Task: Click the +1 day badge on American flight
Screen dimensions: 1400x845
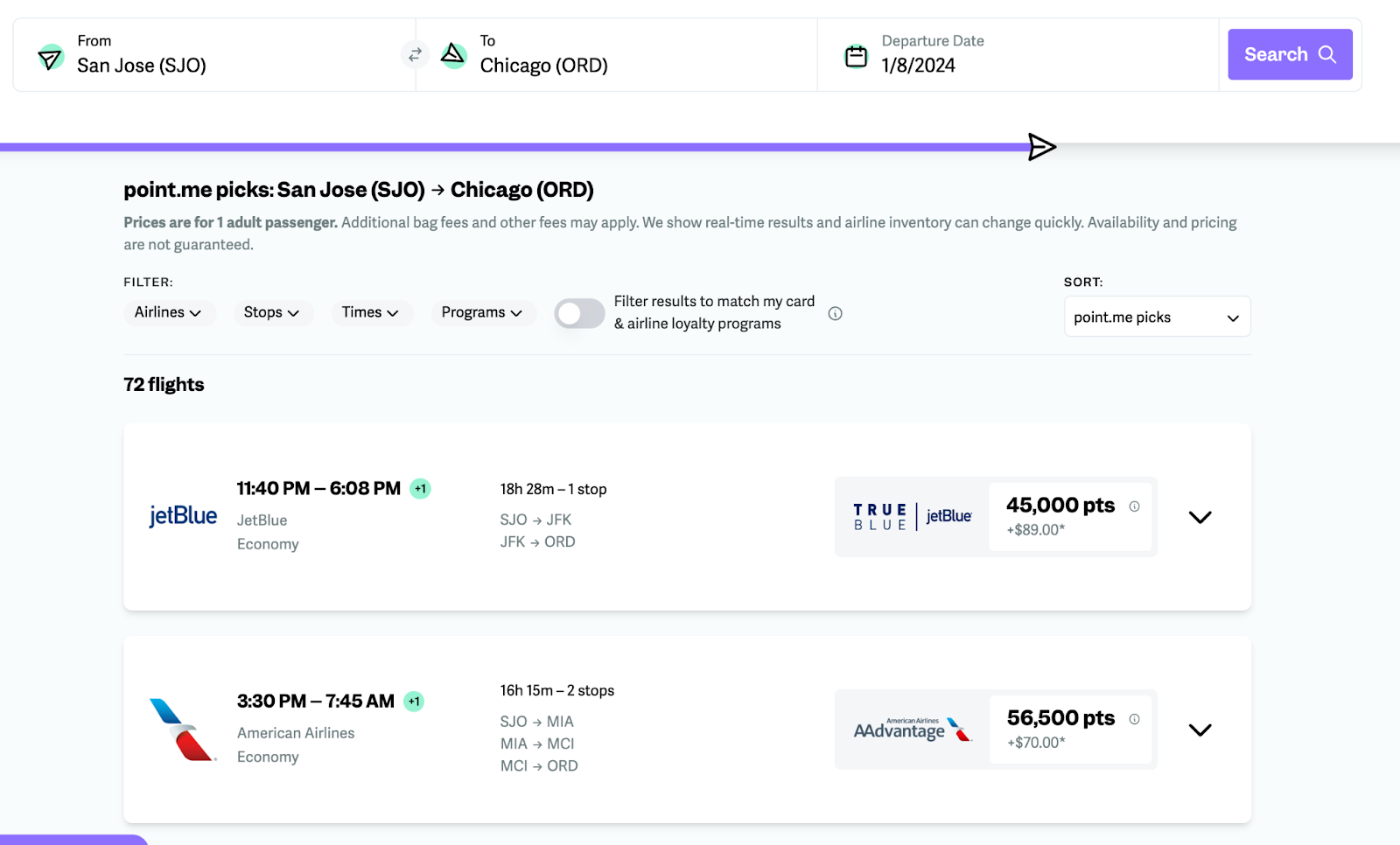Action: click(414, 702)
